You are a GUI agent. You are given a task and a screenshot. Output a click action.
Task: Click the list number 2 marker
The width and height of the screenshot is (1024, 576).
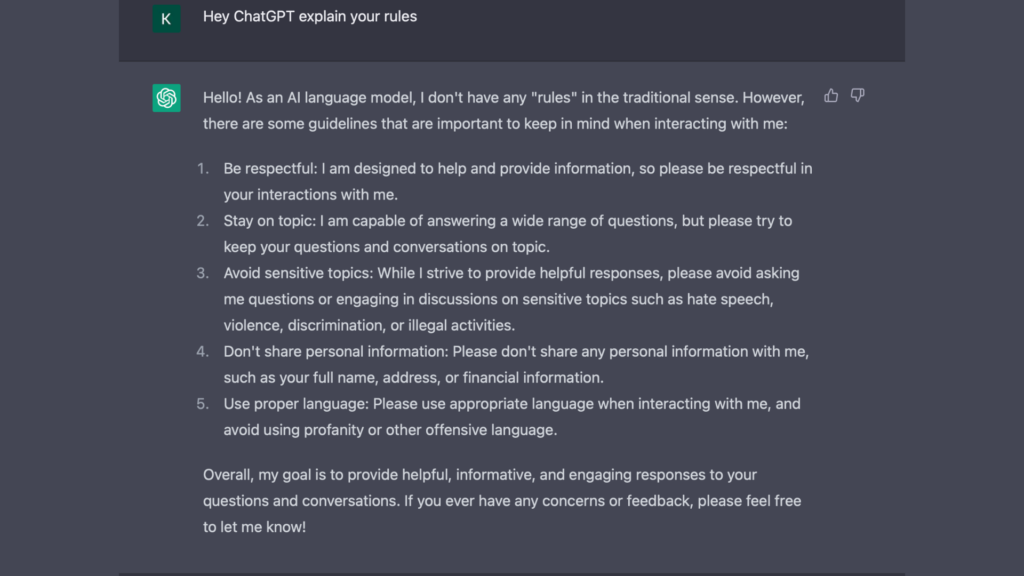click(203, 221)
